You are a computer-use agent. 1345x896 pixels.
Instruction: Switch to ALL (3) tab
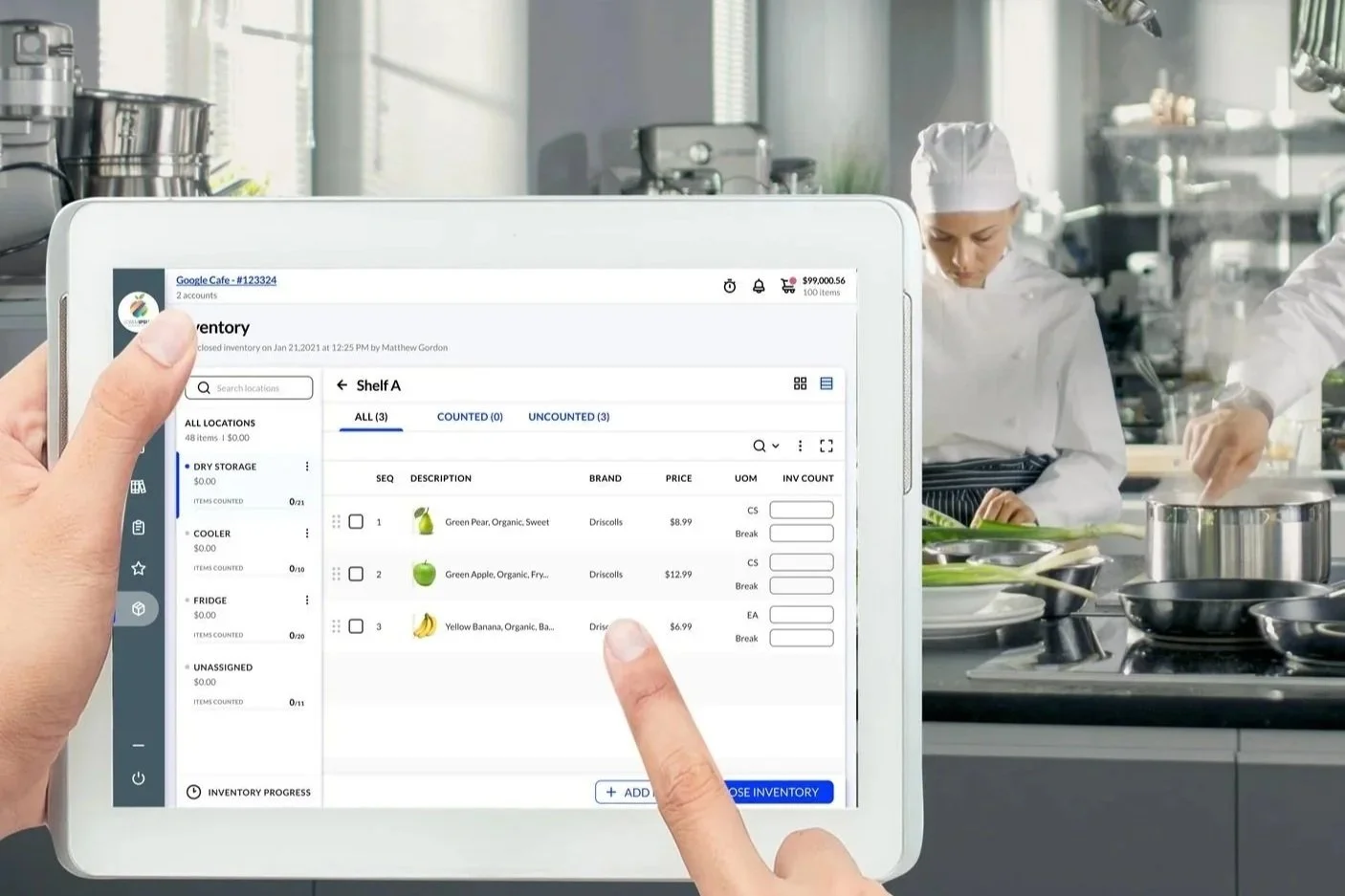point(371,417)
